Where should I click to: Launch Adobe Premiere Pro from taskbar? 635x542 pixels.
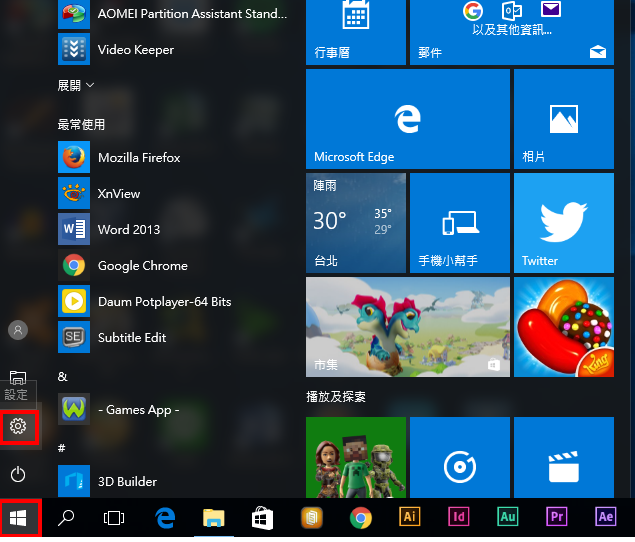pyautogui.click(x=557, y=516)
